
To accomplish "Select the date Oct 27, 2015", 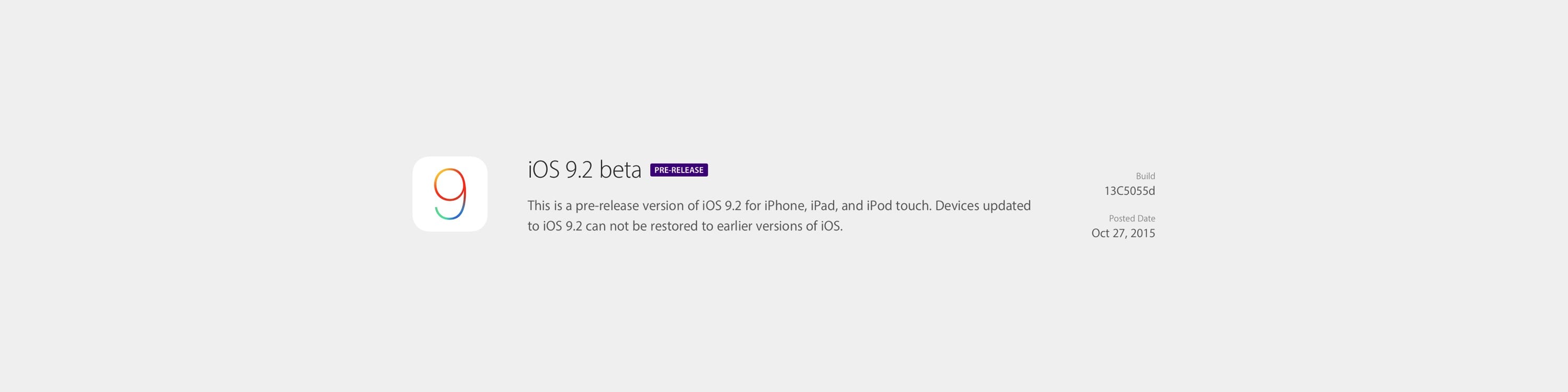I will [x=1123, y=233].
